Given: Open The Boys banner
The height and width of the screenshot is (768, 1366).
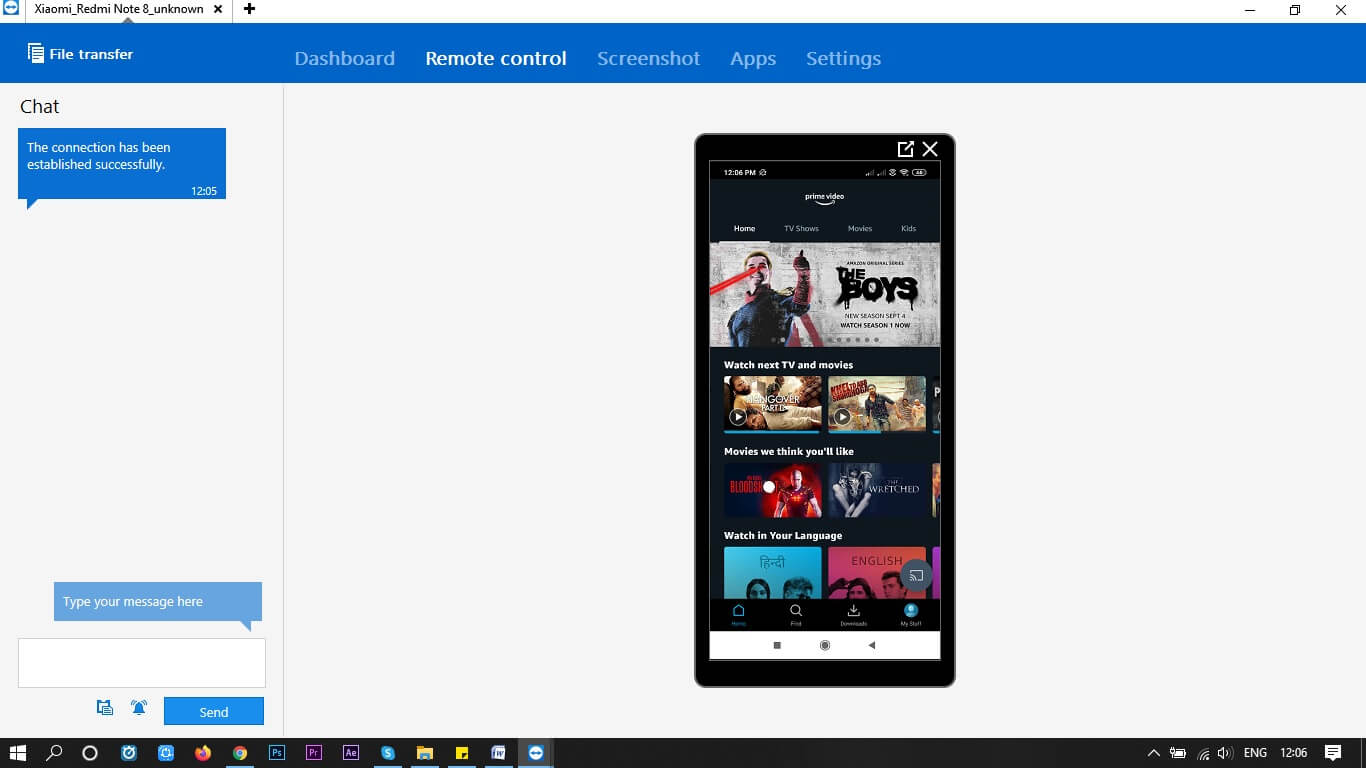Looking at the screenshot, I should [825, 294].
